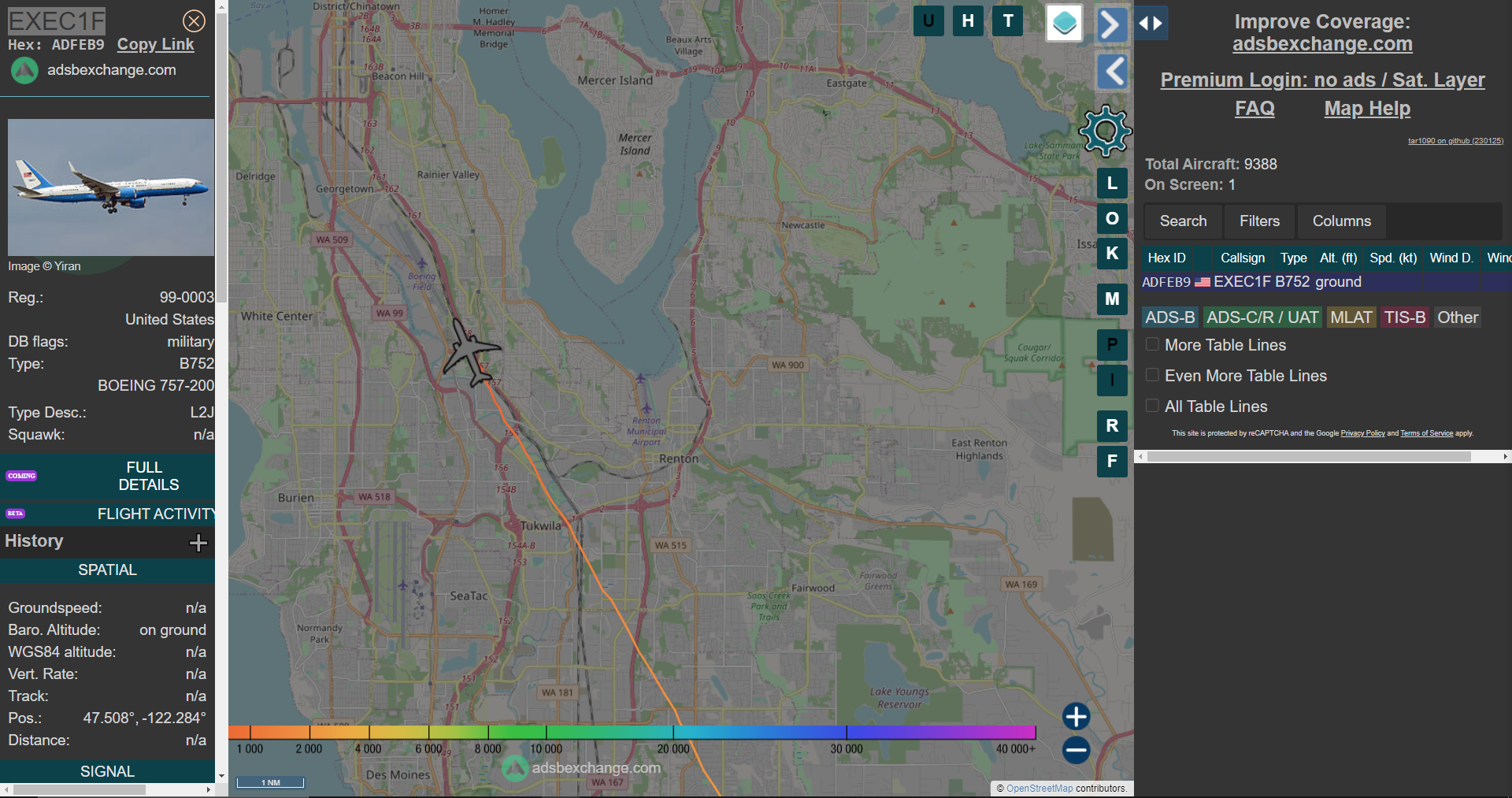Open the Map Help link
This screenshot has width=1512, height=798.
pyautogui.click(x=1367, y=109)
